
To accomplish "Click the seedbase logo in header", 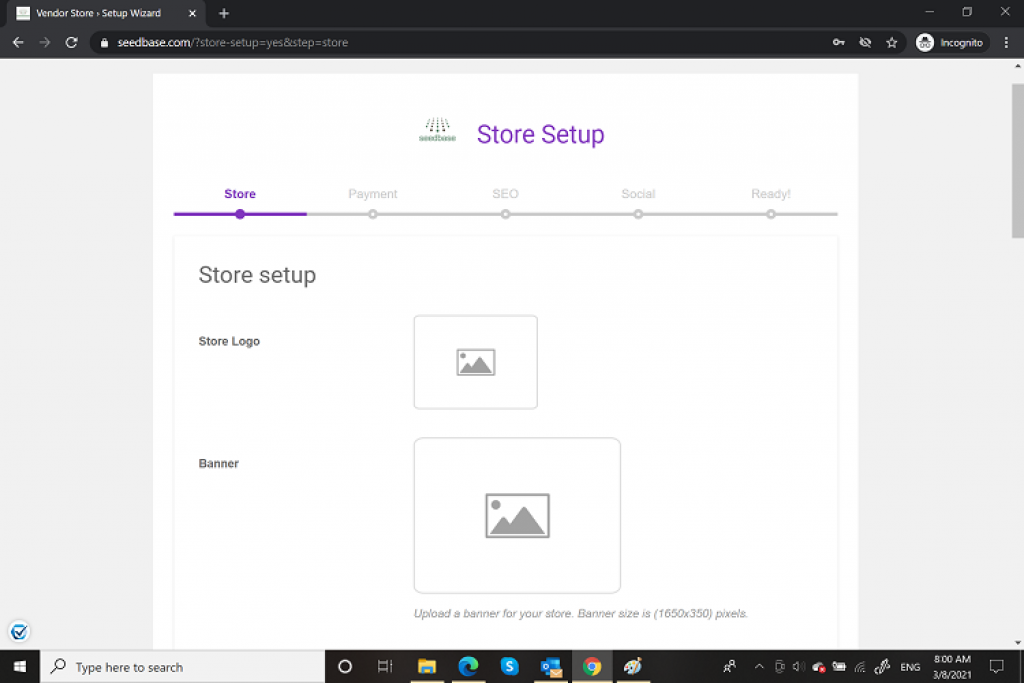I will click(x=437, y=132).
